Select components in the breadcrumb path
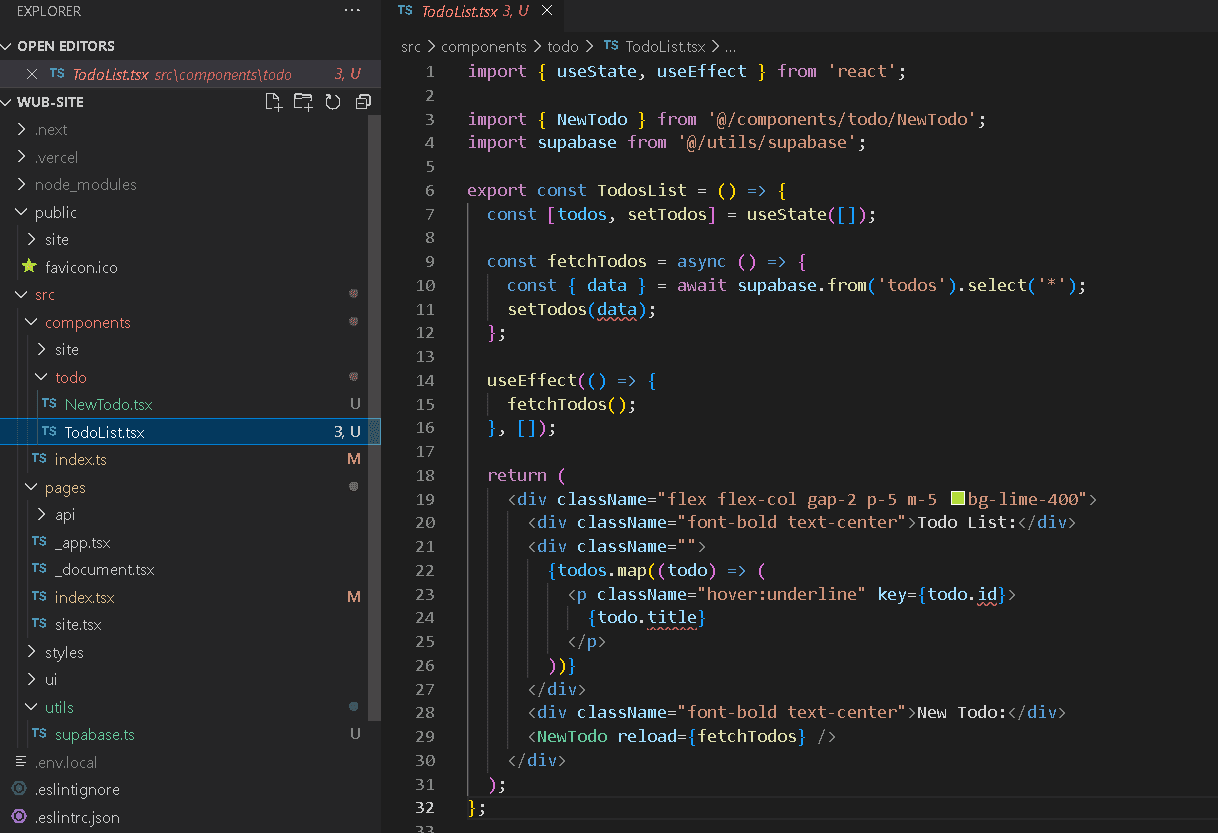Viewport: 1218px width, 833px height. [x=483, y=46]
